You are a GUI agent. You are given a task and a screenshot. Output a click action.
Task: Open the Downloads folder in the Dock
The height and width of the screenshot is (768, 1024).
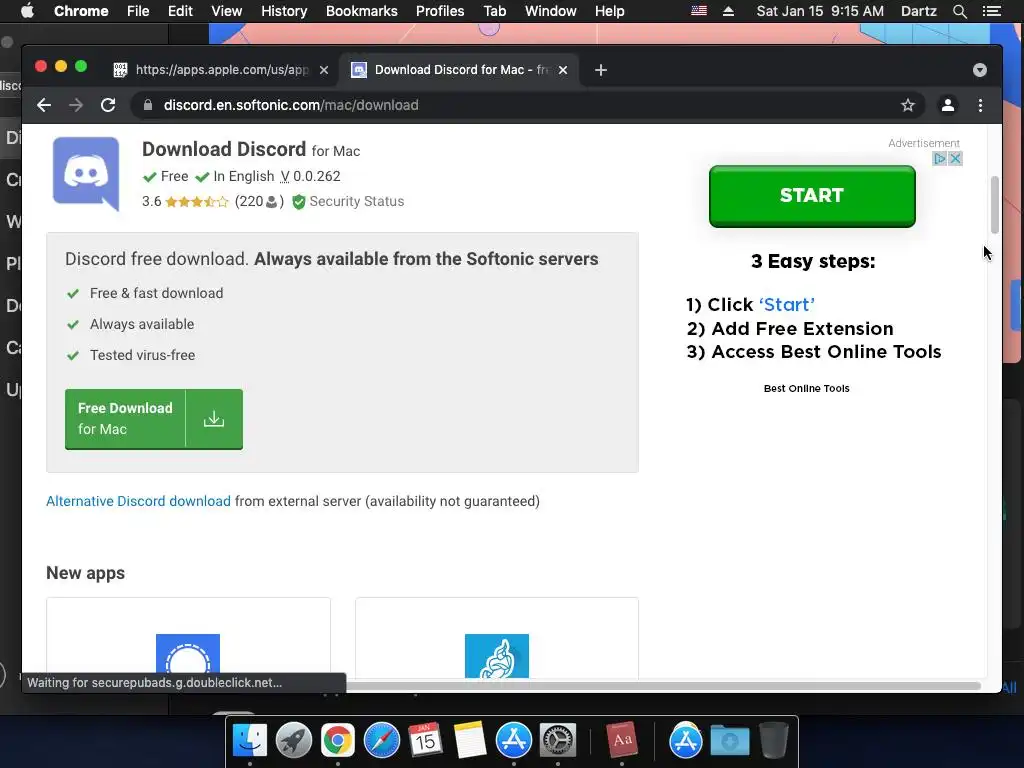[729, 741]
